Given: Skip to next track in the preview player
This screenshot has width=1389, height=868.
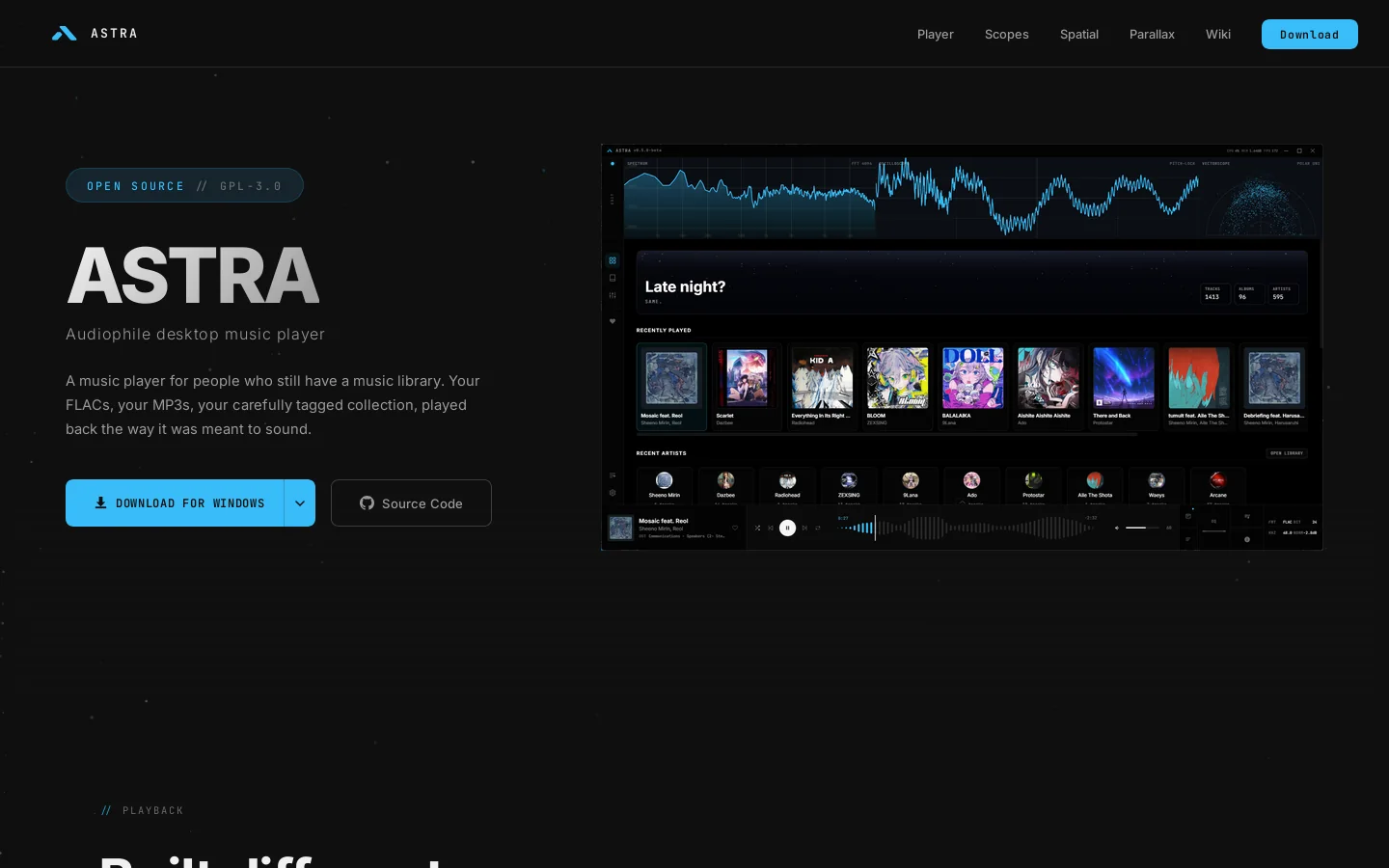Looking at the screenshot, I should pyautogui.click(x=805, y=528).
